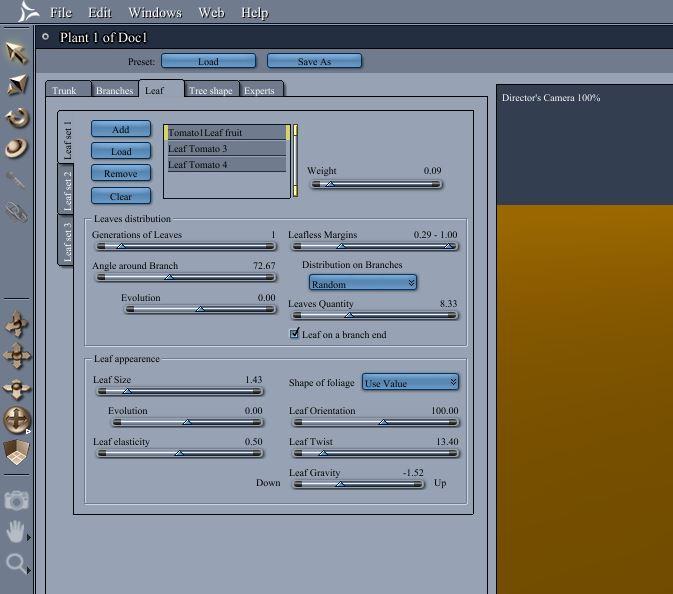The width and height of the screenshot is (673, 594).
Task: Click the Remove button
Action: pyautogui.click(x=121, y=173)
